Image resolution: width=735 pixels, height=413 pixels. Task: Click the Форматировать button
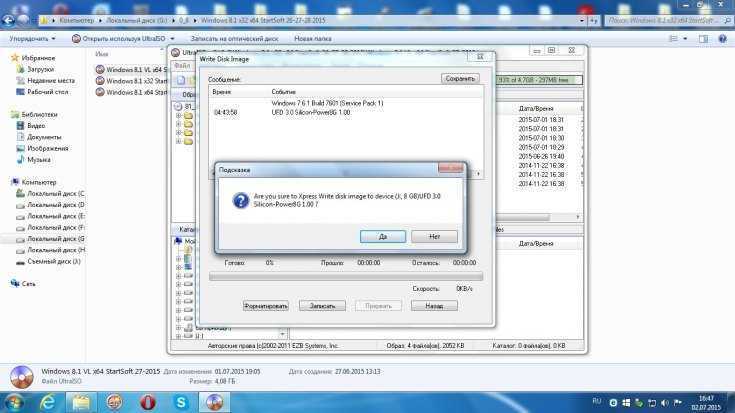click(x=265, y=306)
